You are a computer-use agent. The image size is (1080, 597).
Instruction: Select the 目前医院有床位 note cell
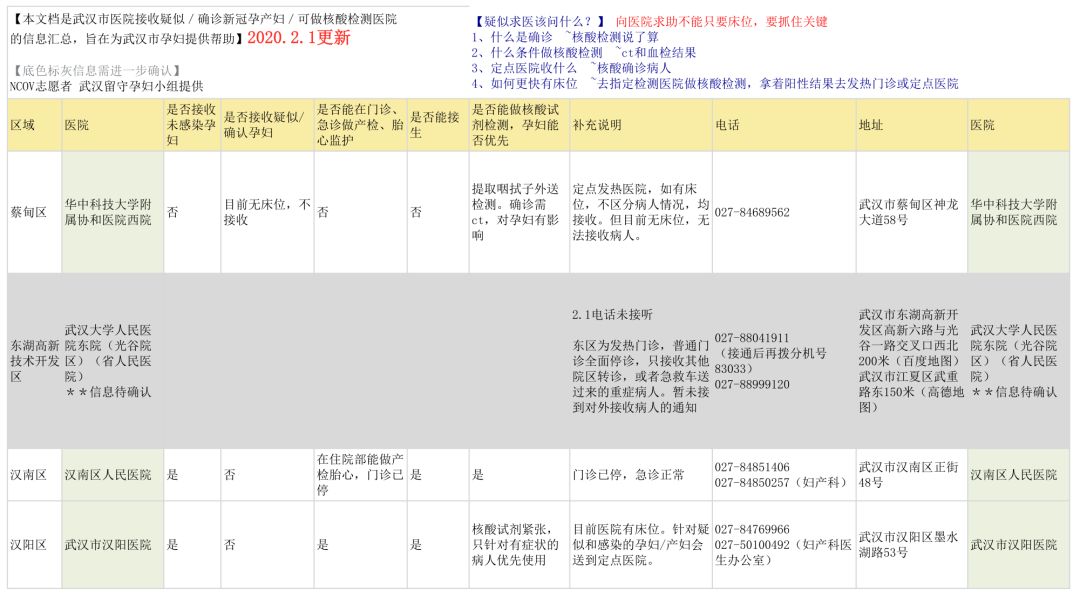641,545
